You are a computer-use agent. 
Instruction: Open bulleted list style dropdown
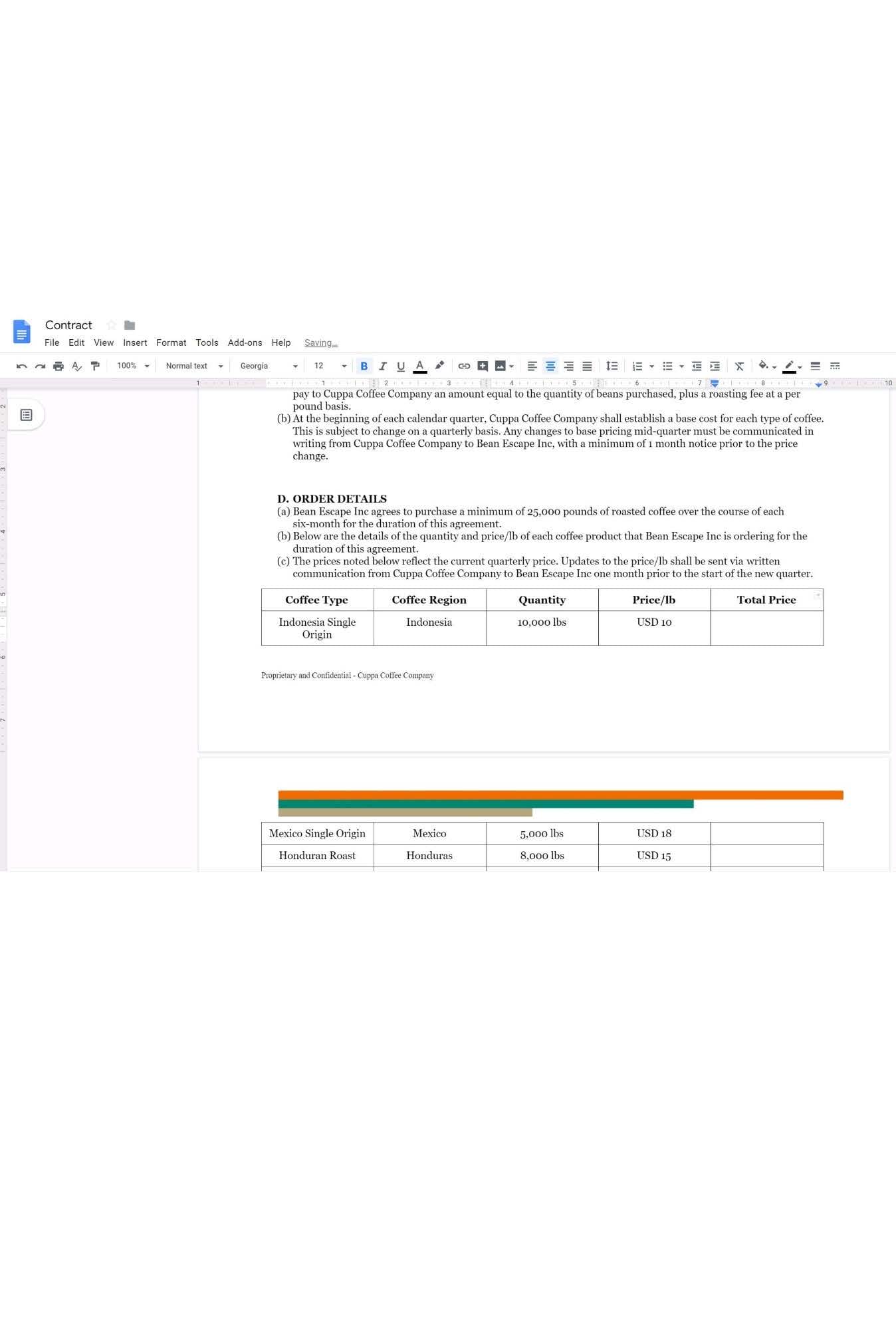(681, 366)
